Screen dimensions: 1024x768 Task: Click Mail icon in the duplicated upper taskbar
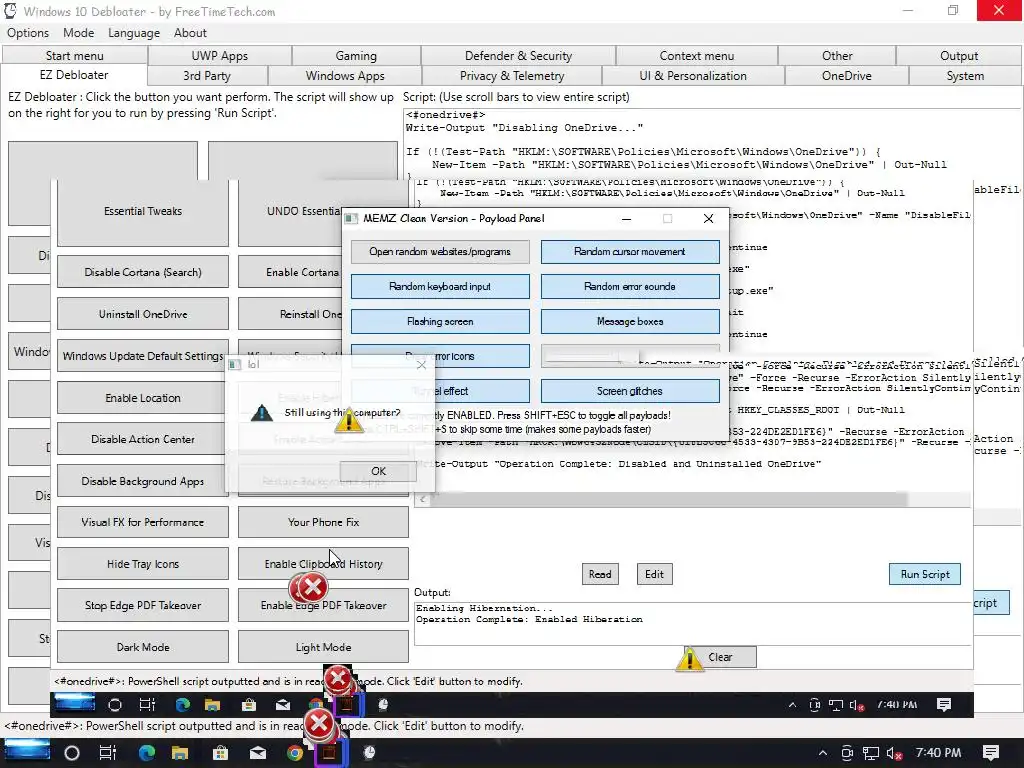283,705
